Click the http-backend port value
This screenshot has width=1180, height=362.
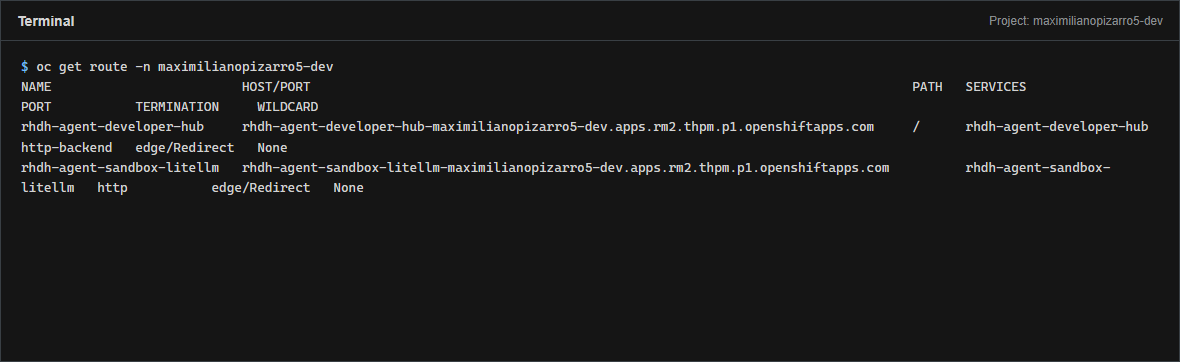point(66,148)
